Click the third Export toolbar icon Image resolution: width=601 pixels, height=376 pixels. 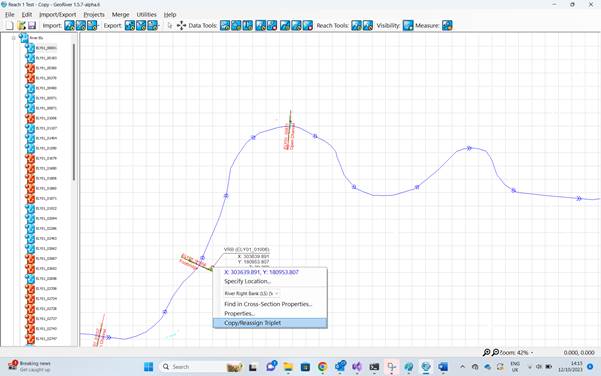(153, 26)
